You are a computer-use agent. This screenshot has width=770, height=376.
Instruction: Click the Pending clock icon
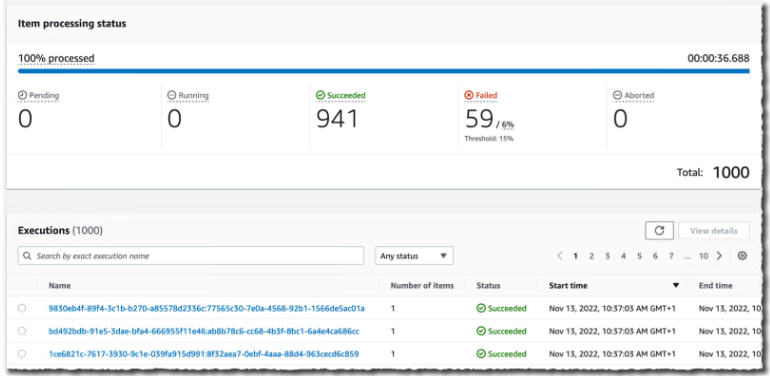click(22, 95)
